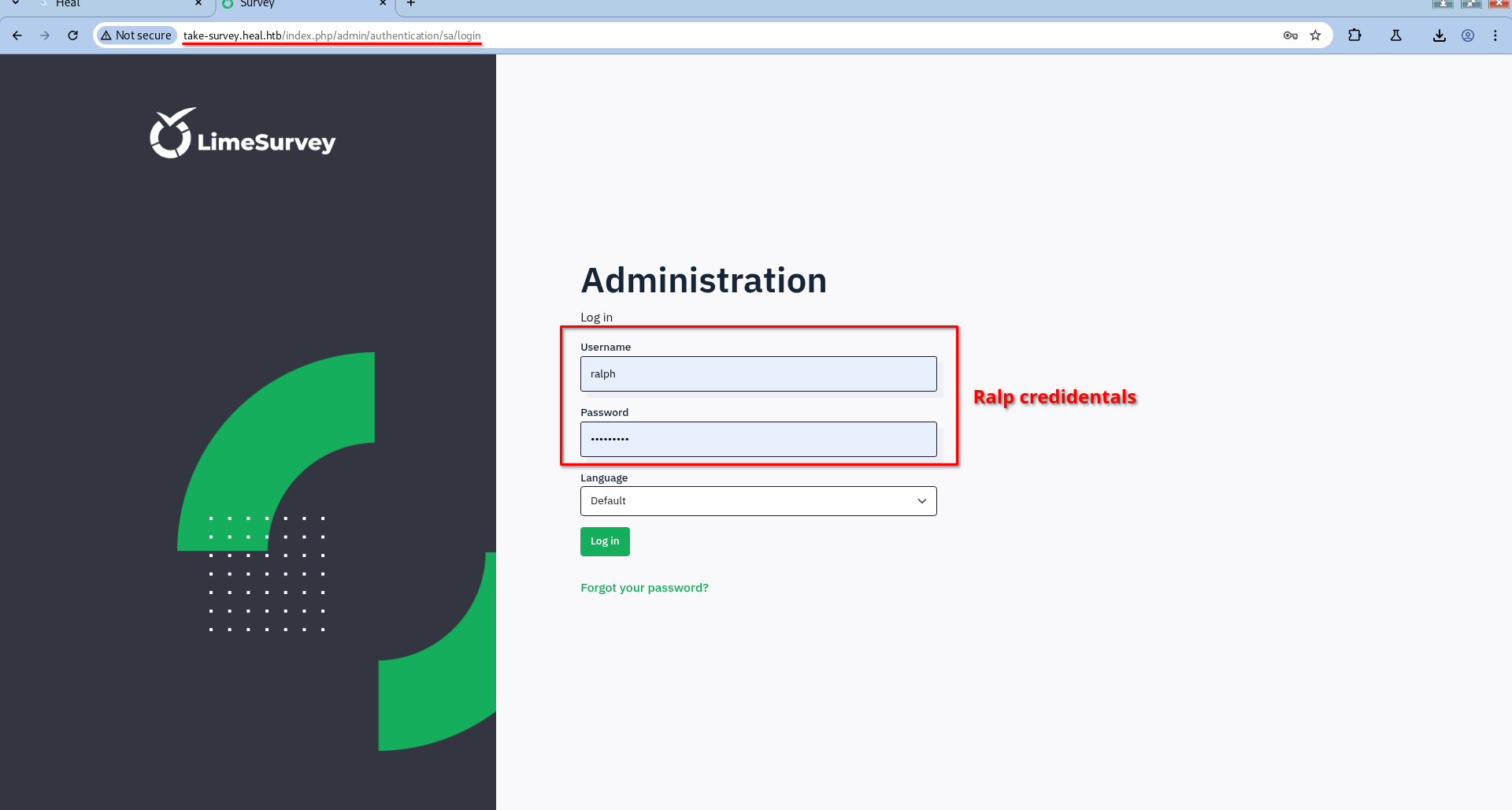Expand the Language dropdown
The image size is (1512, 810).
(x=758, y=501)
